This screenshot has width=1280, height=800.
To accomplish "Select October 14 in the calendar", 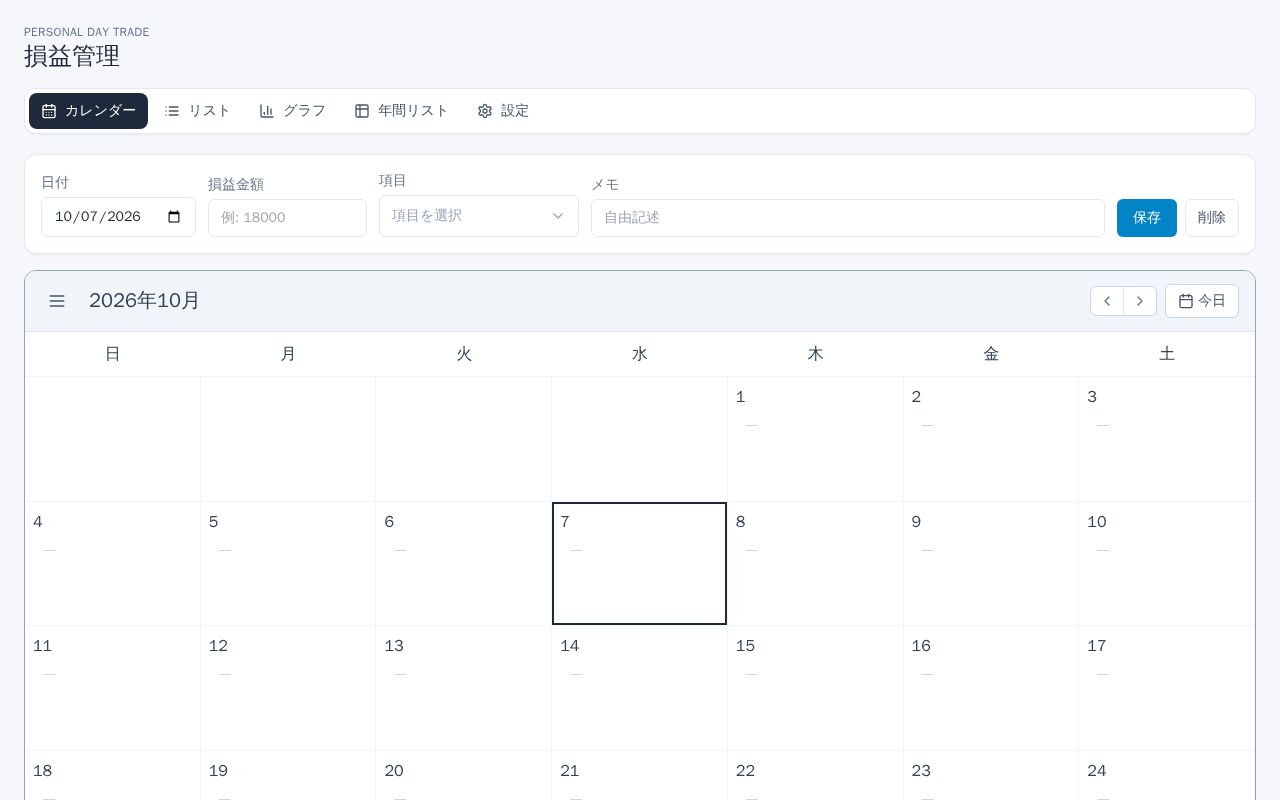I will [x=640, y=688].
